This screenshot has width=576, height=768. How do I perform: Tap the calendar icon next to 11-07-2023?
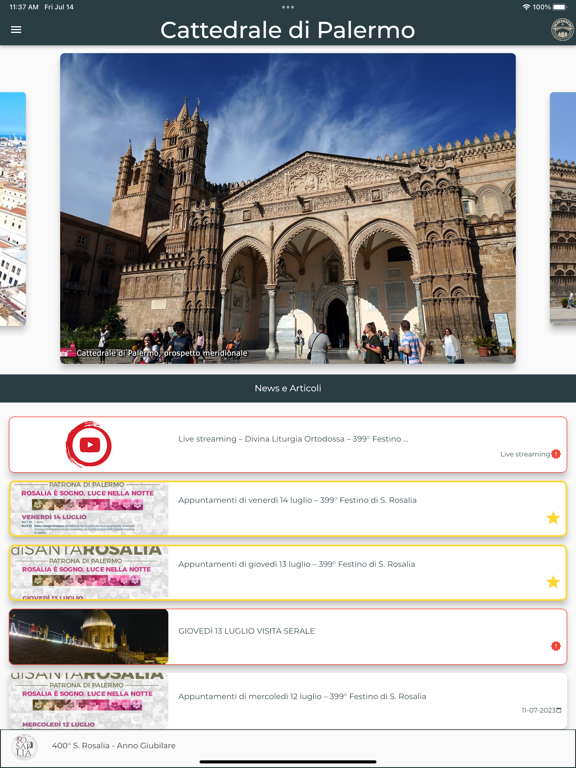click(559, 710)
